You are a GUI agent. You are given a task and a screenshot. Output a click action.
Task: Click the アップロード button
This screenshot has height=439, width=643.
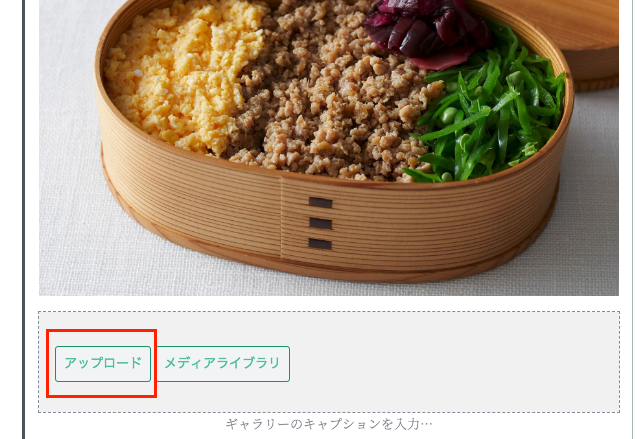point(103,364)
